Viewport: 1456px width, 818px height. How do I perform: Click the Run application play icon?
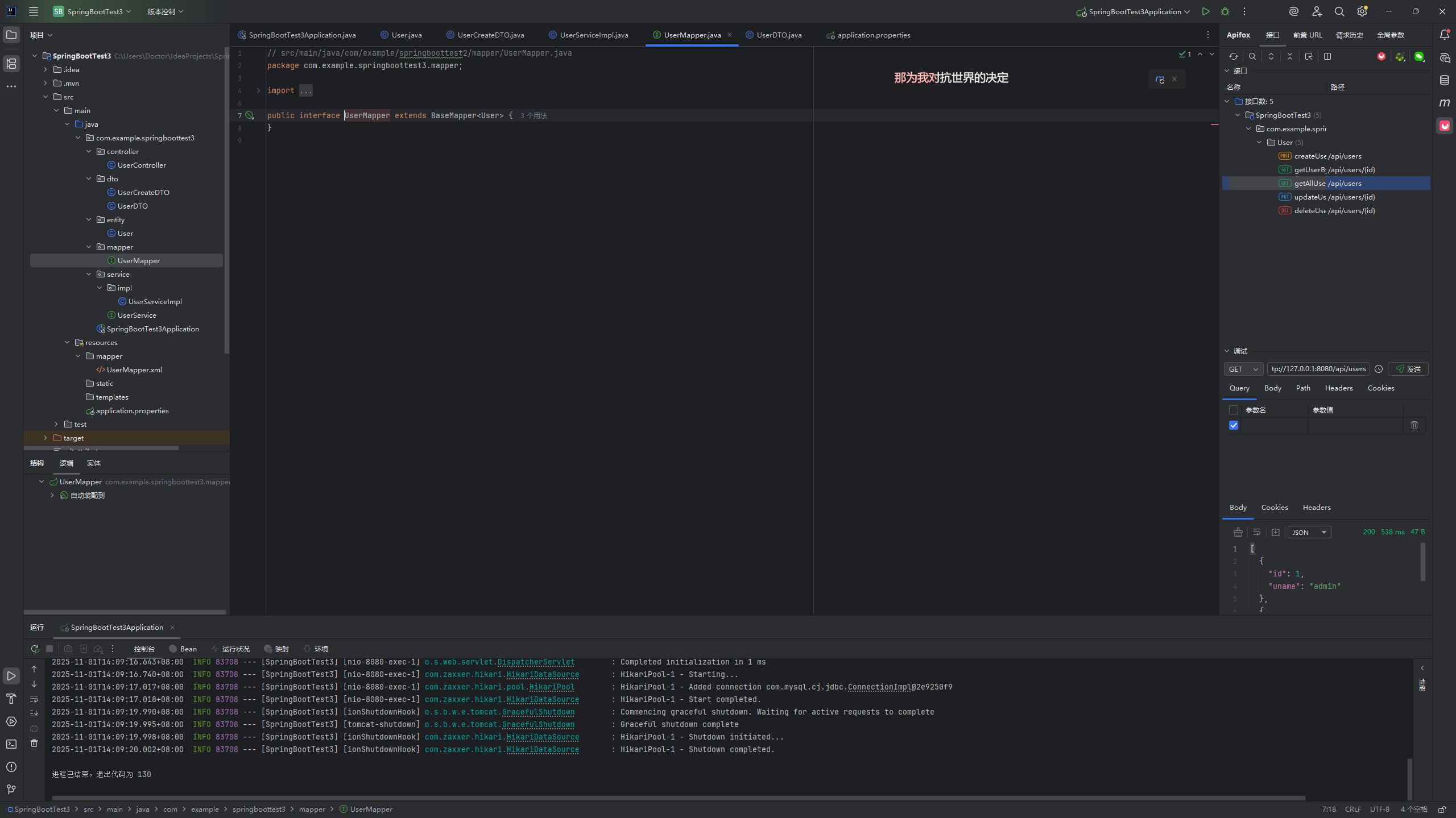1206,11
